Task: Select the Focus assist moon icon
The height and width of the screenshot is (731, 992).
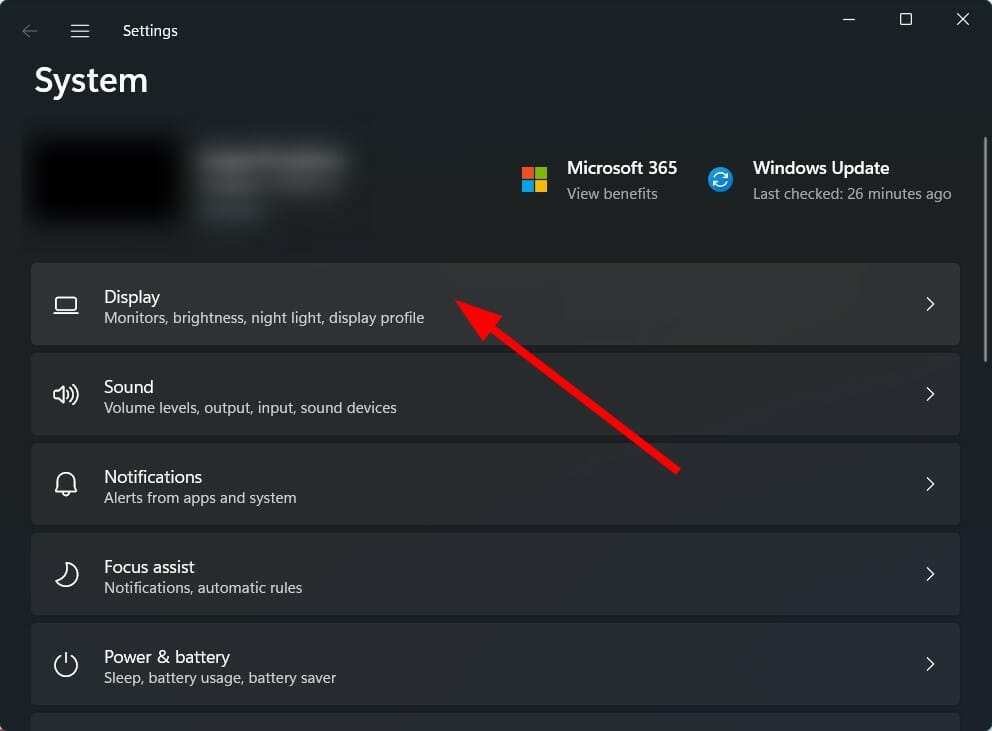Action: click(x=65, y=574)
